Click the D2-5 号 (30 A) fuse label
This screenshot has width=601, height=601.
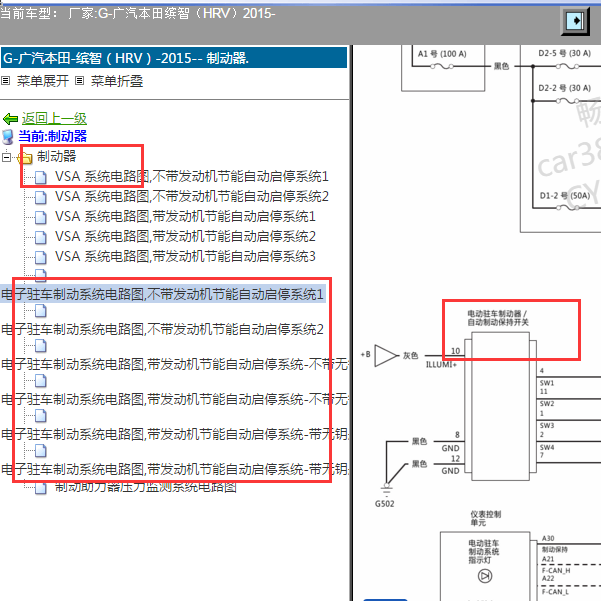coord(564,53)
